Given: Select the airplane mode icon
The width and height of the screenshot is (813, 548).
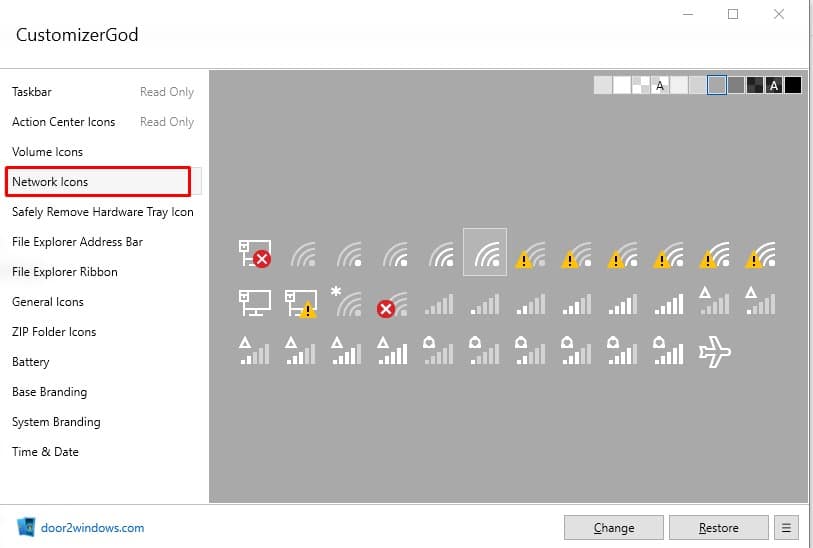Looking at the screenshot, I should coord(714,352).
